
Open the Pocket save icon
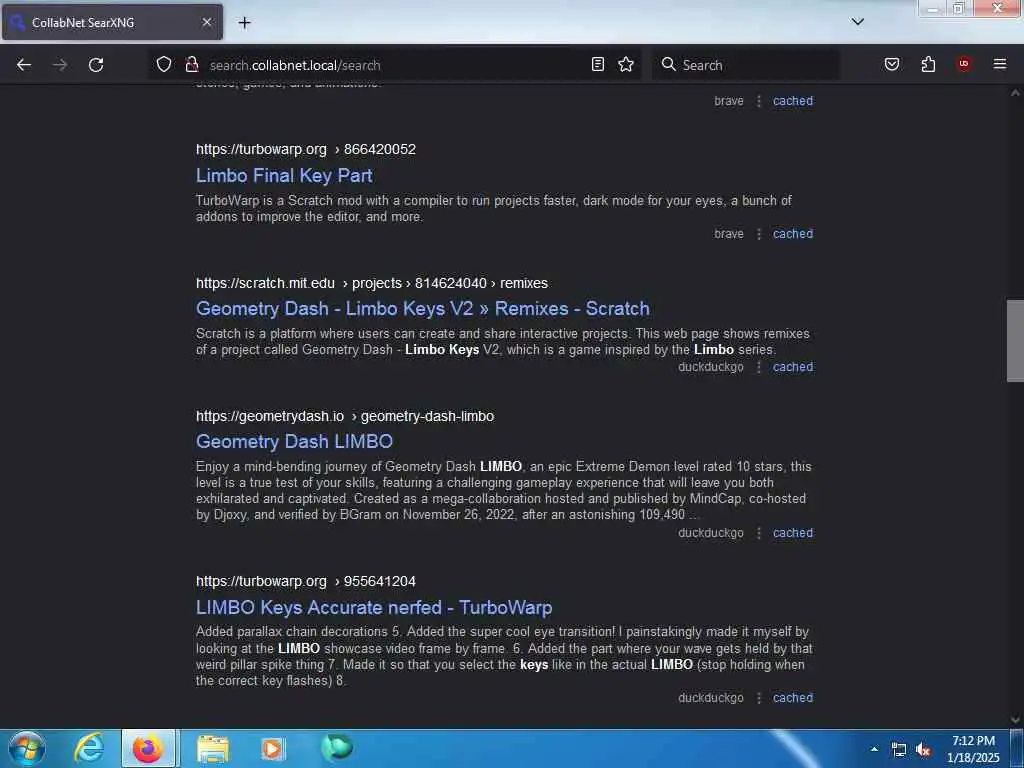892,65
